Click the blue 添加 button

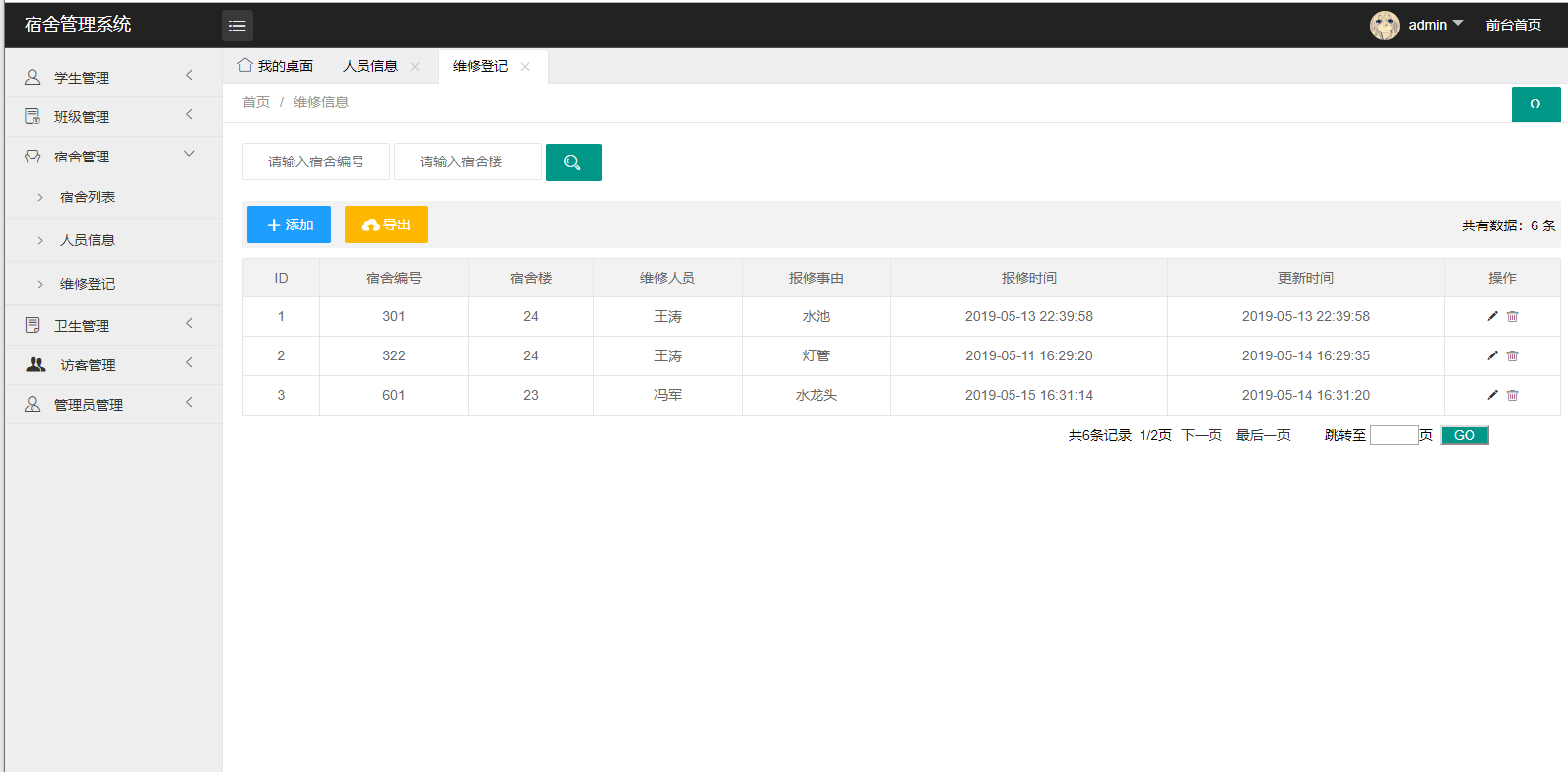pyautogui.click(x=289, y=225)
